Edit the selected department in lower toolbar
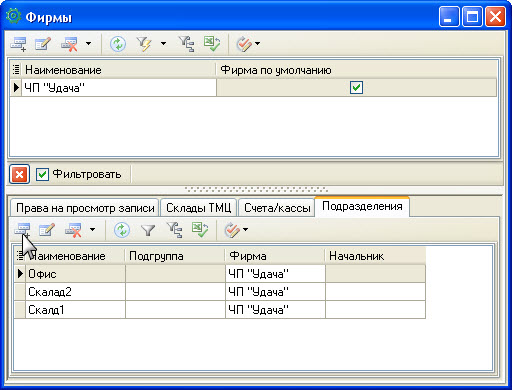 tap(47, 230)
